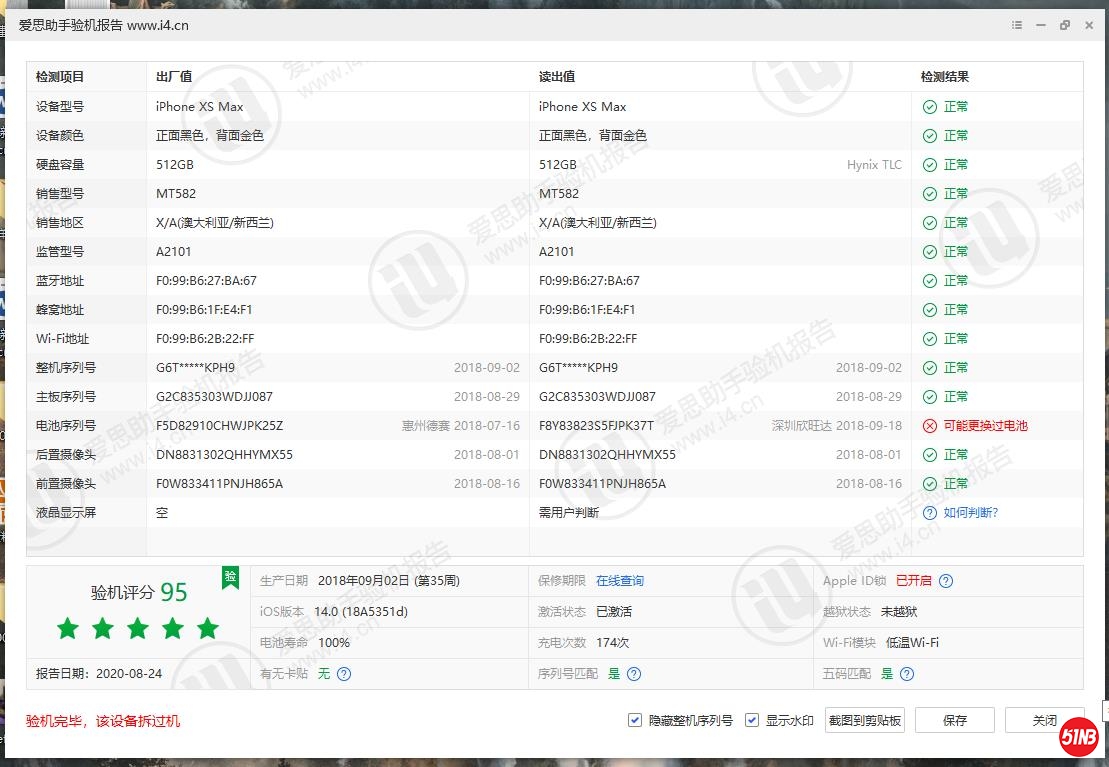Click help icon beside 序列号匹配

click(x=633, y=674)
